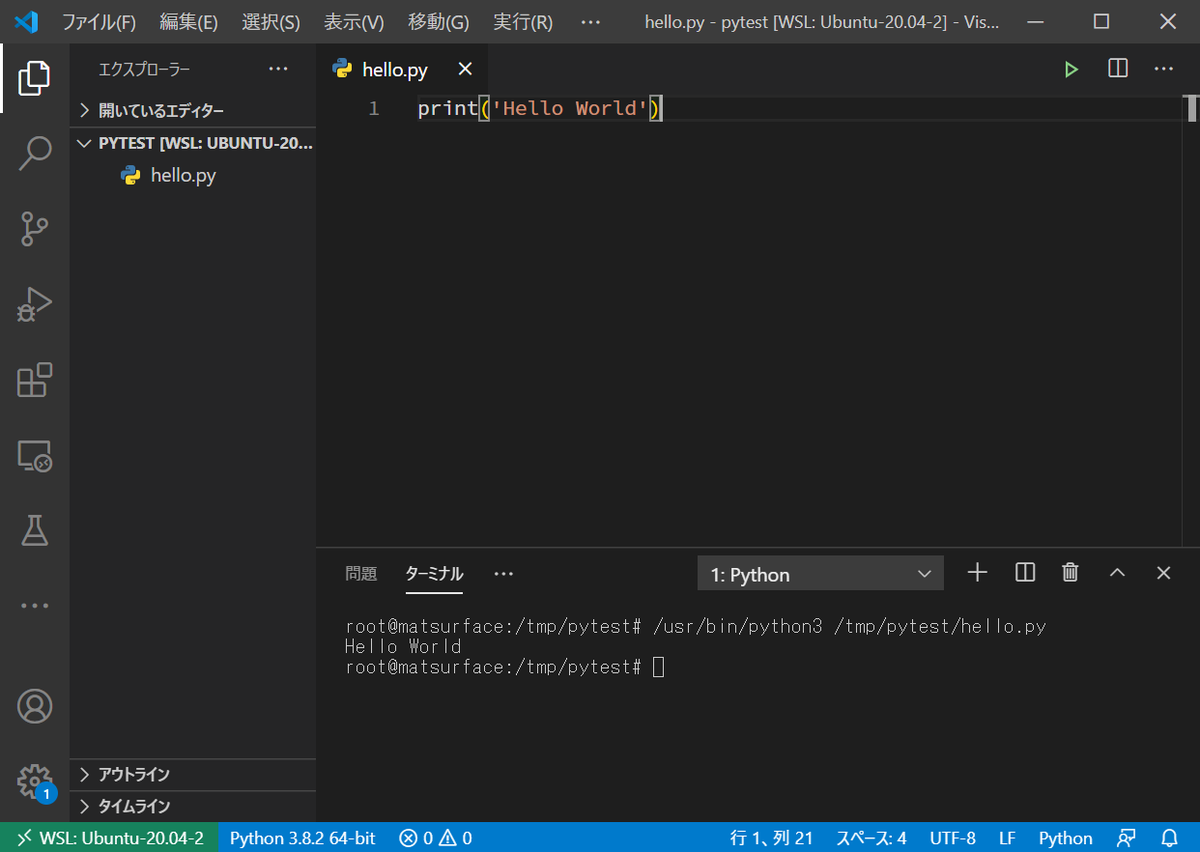Change end of line sequence LF
Viewport: 1200px width, 852px height.
pos(1007,838)
